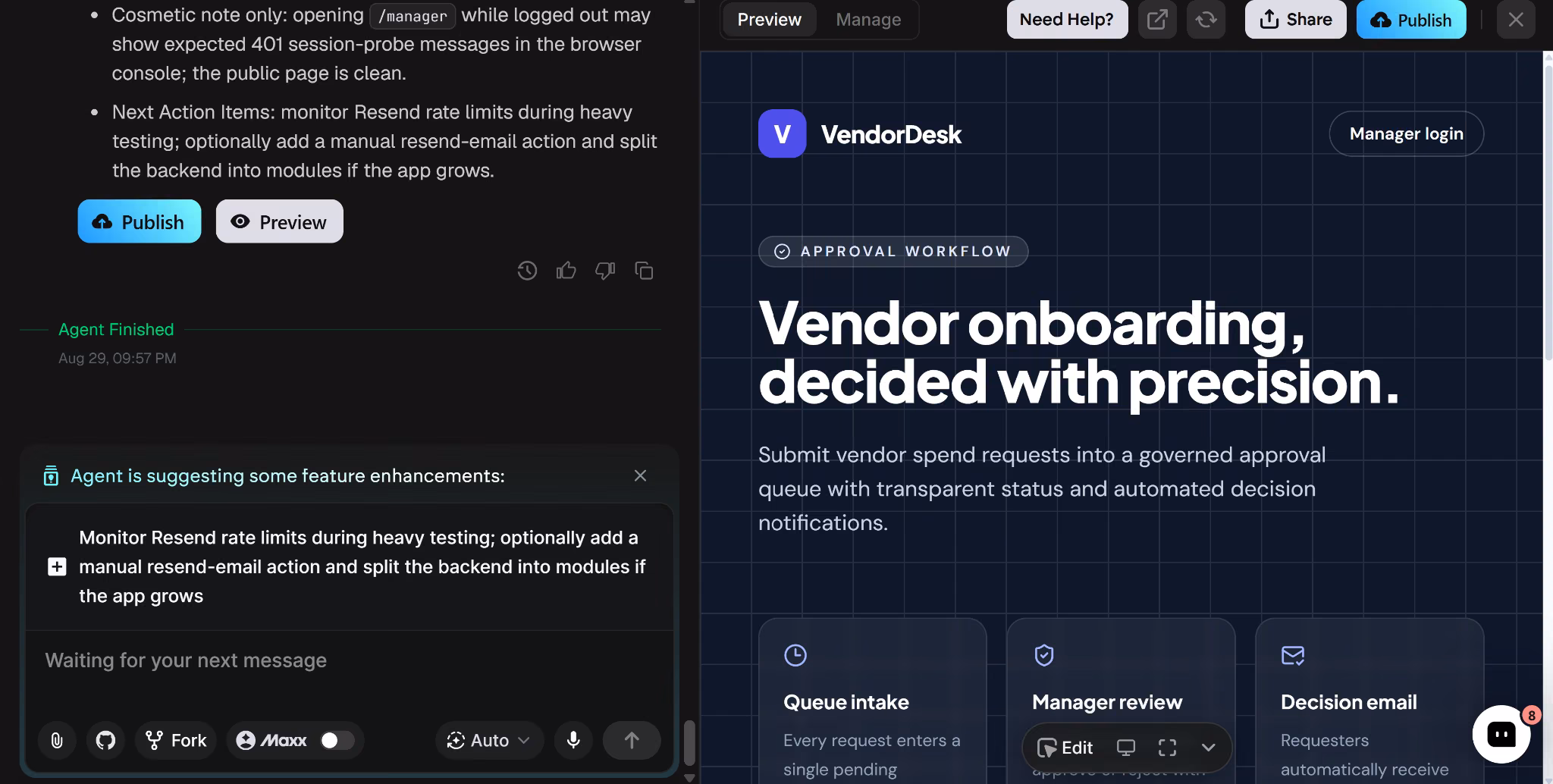Add the suggested enhancement with plus icon

[57, 567]
